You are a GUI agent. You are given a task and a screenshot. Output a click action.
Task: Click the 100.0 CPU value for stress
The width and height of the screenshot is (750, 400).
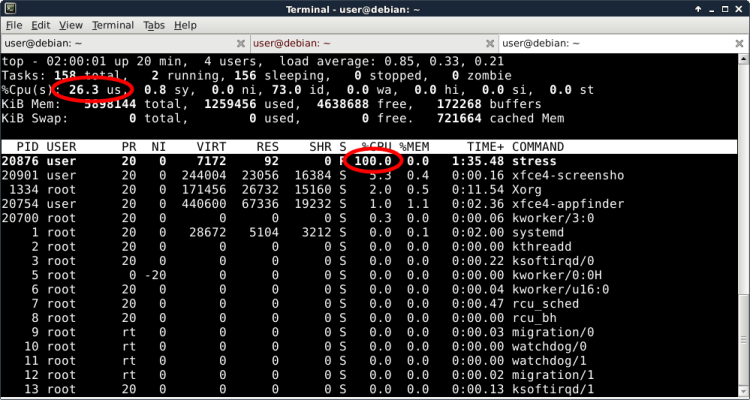pyautogui.click(x=373, y=161)
